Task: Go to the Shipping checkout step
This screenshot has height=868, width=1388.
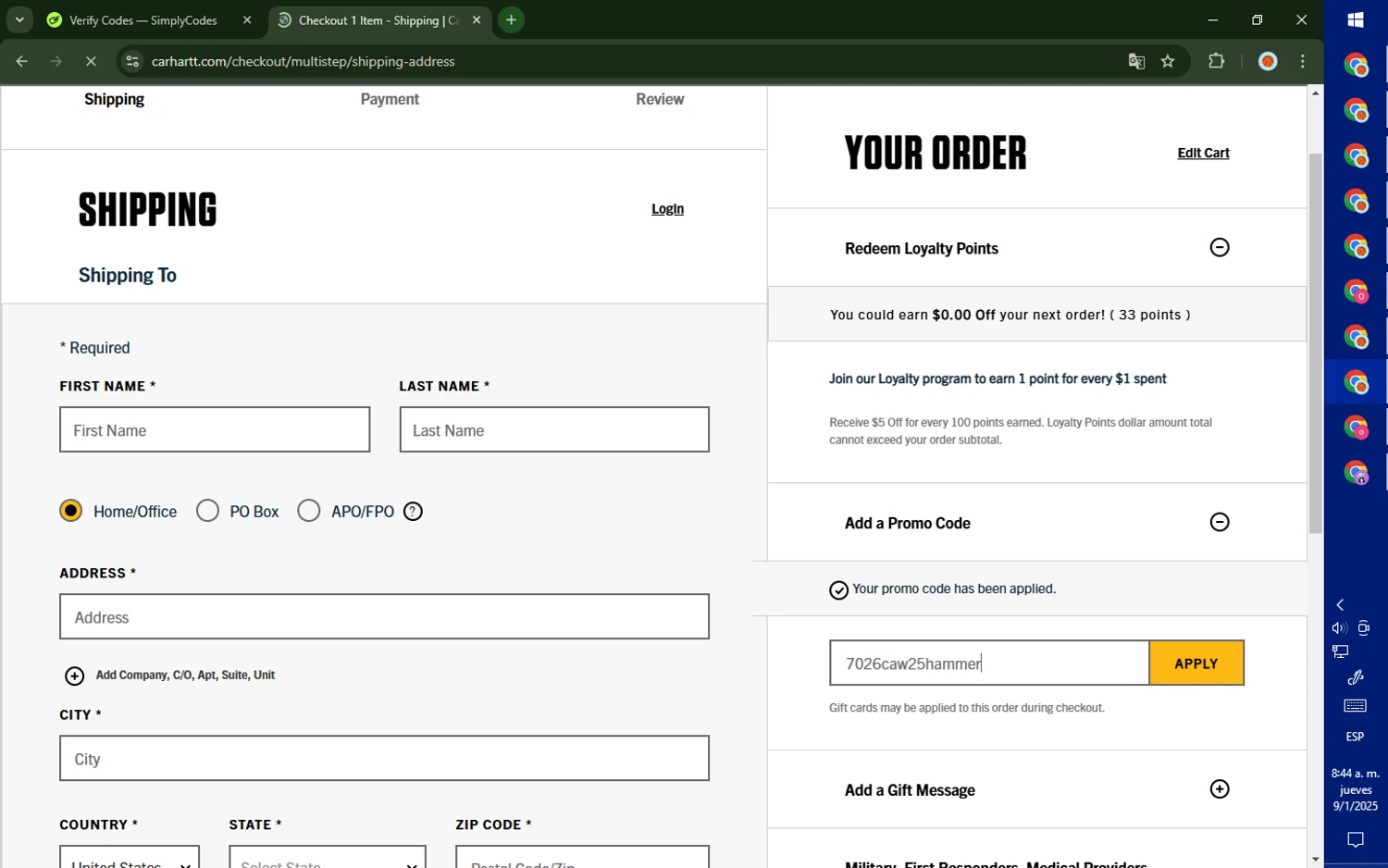Action: click(114, 99)
